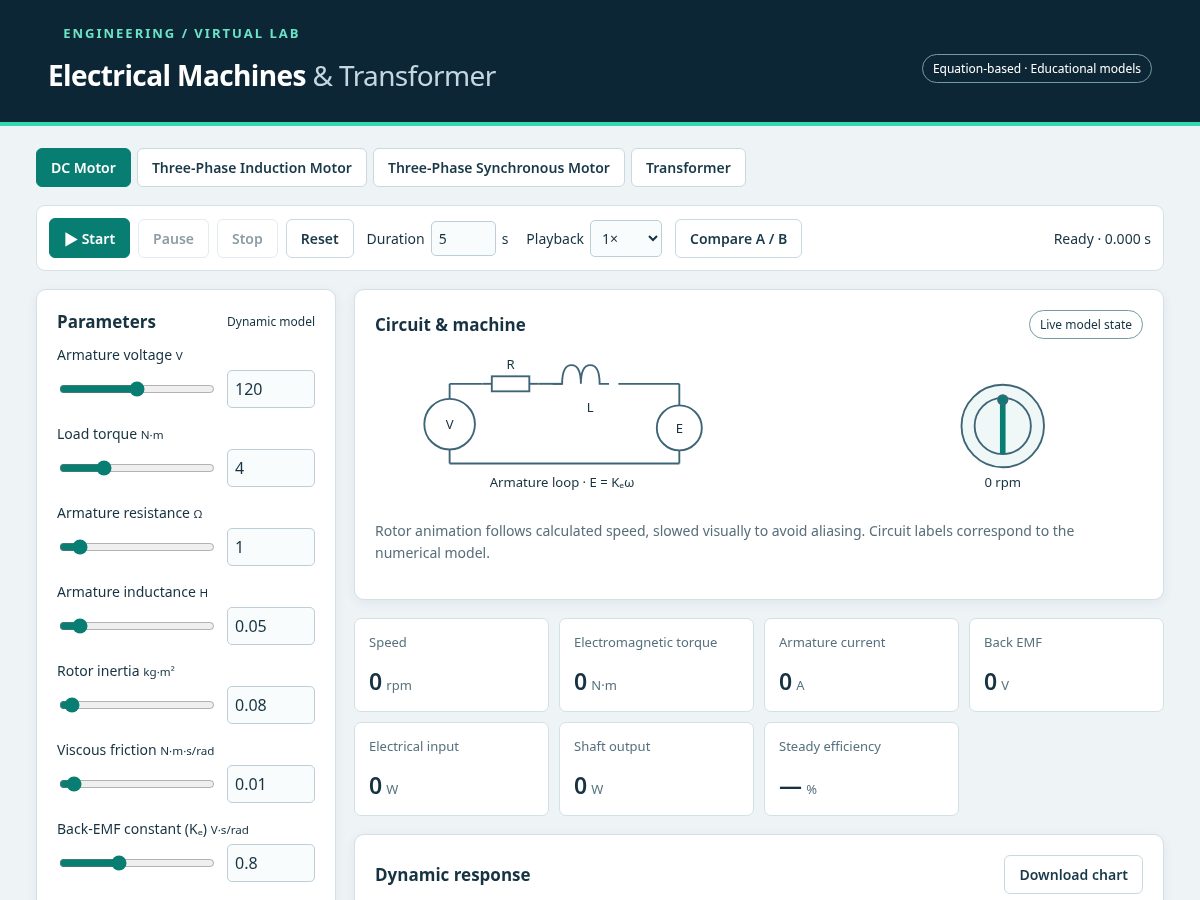The image size is (1200, 900).
Task: Click the Back-EMF constant value field
Action: (x=271, y=863)
